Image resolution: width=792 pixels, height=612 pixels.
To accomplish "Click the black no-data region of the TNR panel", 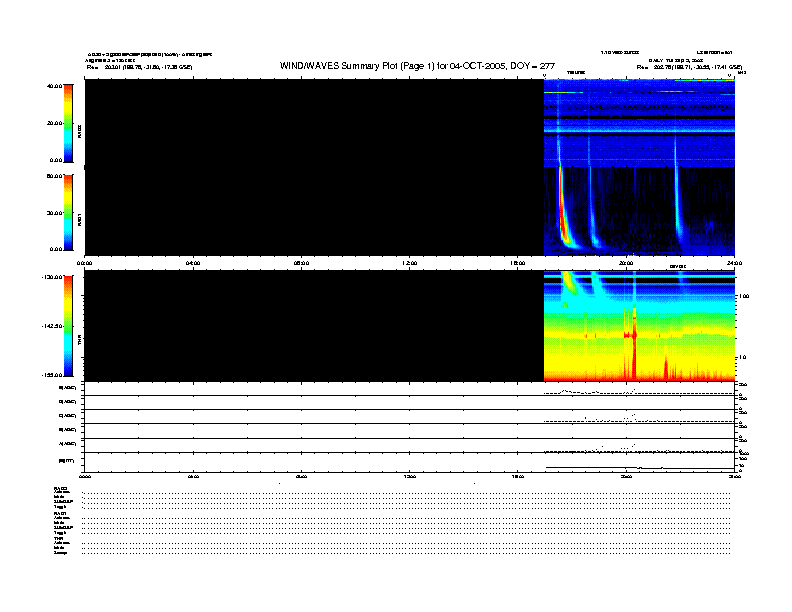I will (314, 326).
